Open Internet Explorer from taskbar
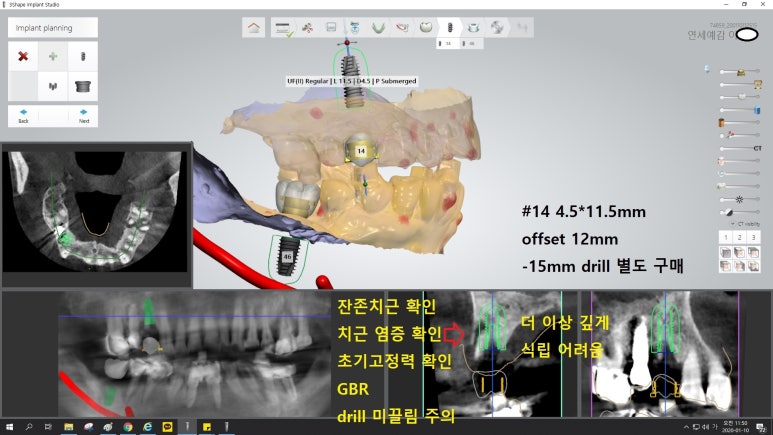 coord(147,427)
